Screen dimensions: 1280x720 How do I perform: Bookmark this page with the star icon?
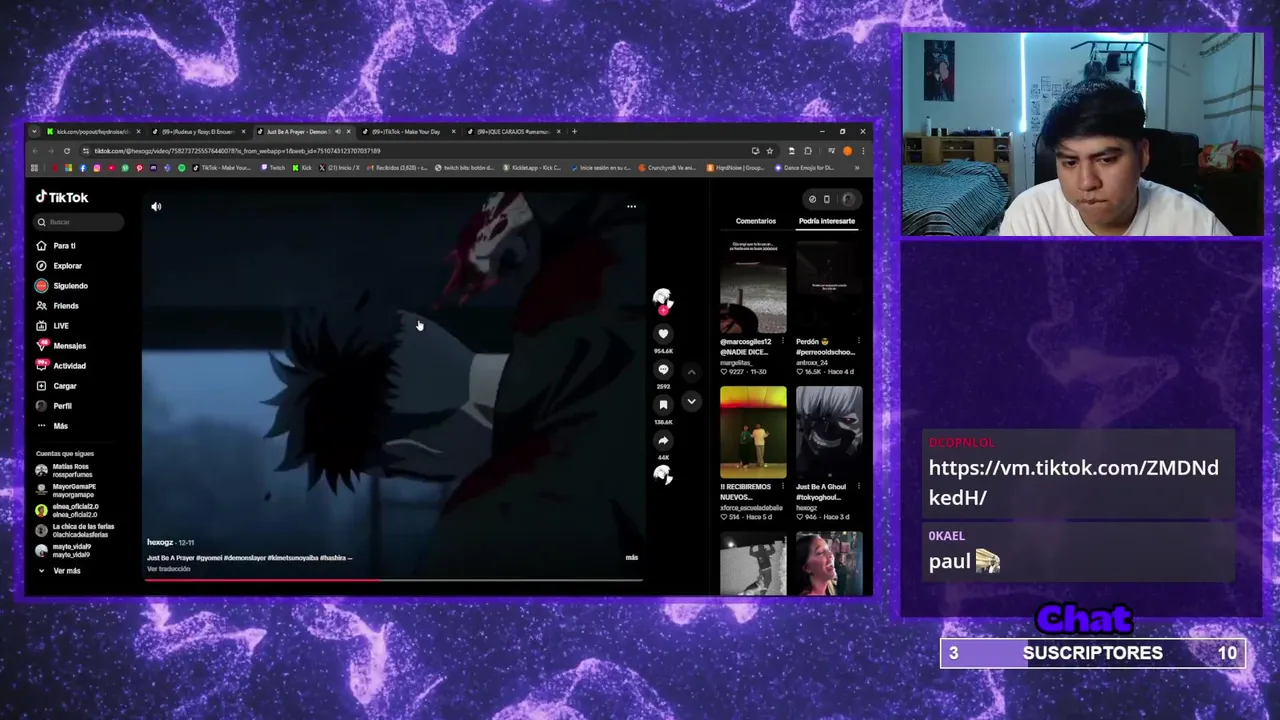[x=769, y=151]
